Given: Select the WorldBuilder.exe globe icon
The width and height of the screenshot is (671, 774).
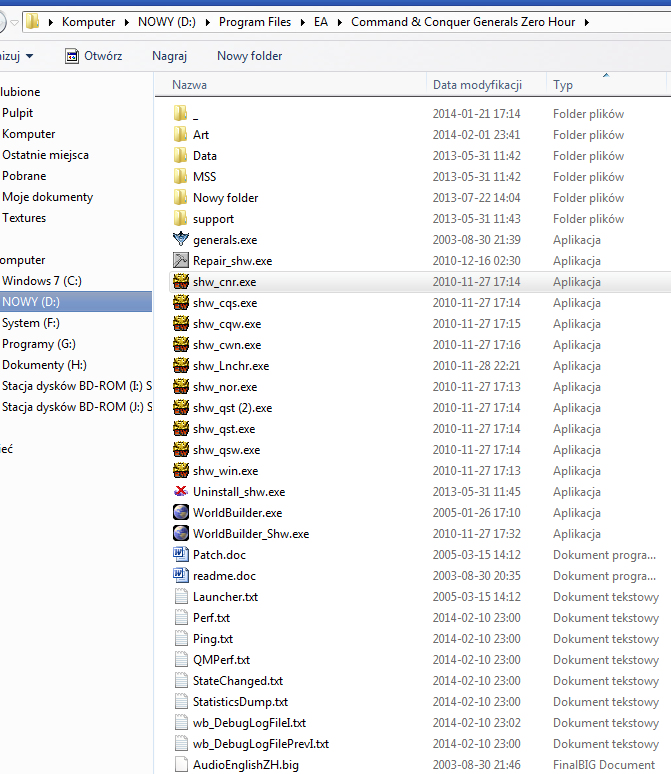Looking at the screenshot, I should pyautogui.click(x=180, y=512).
